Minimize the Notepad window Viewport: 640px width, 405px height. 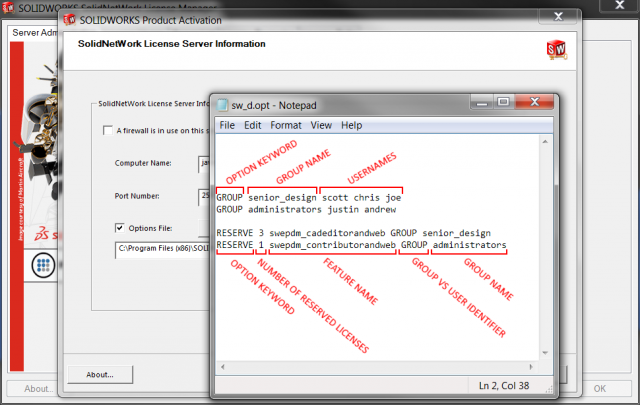pos(482,102)
